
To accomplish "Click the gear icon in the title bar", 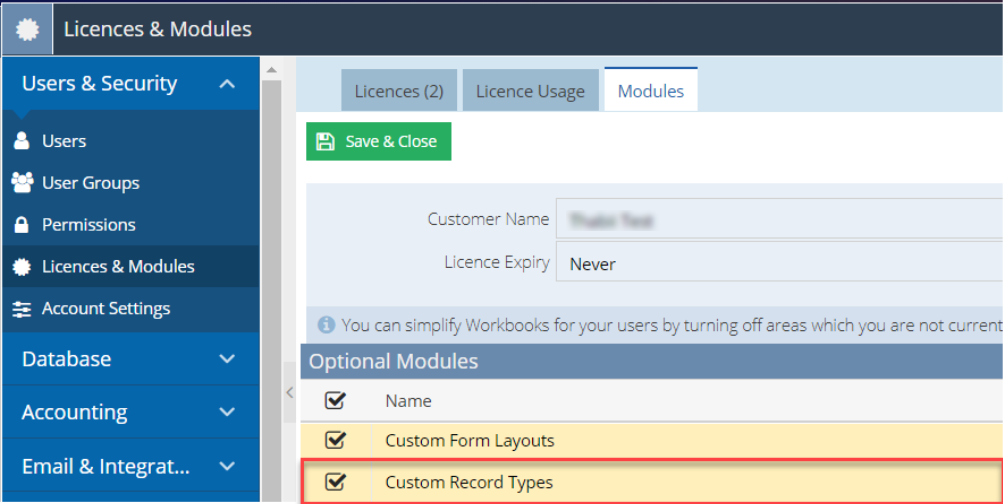I will pyautogui.click(x=28, y=29).
